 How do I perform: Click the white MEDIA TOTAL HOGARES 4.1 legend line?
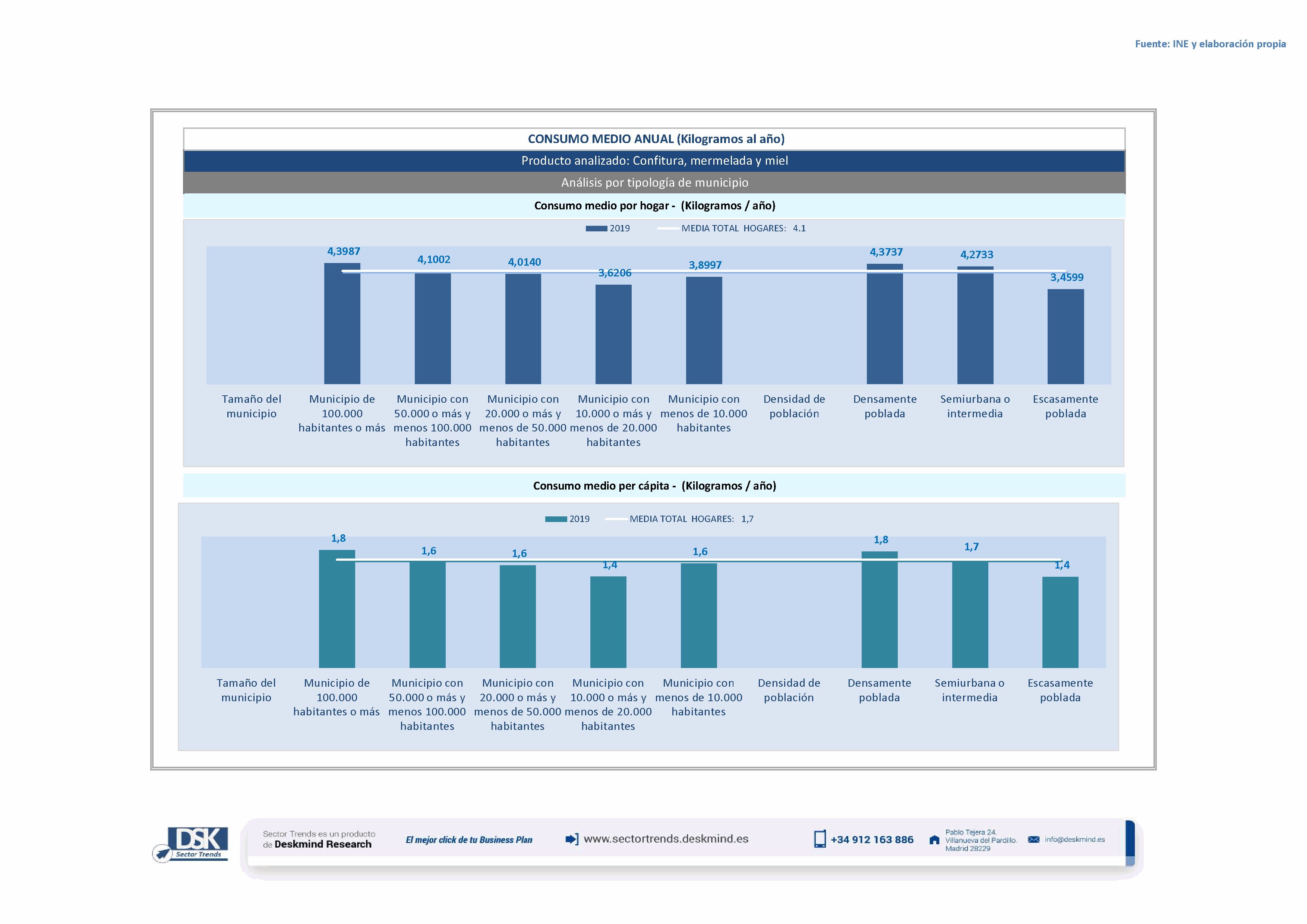668,229
